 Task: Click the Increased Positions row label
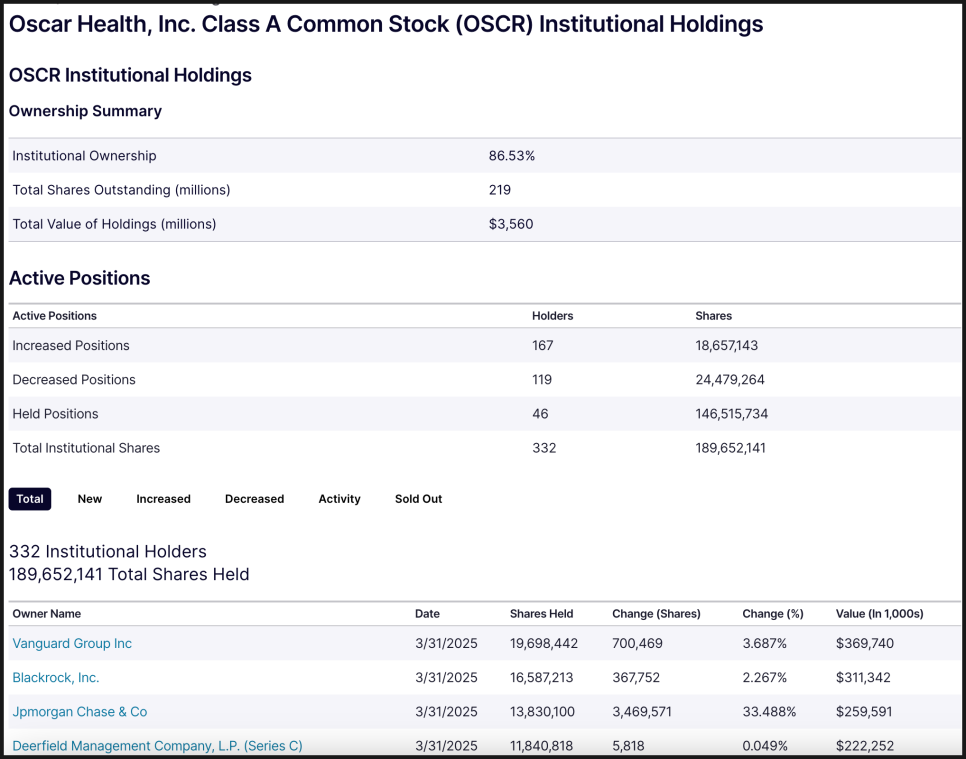click(71, 346)
